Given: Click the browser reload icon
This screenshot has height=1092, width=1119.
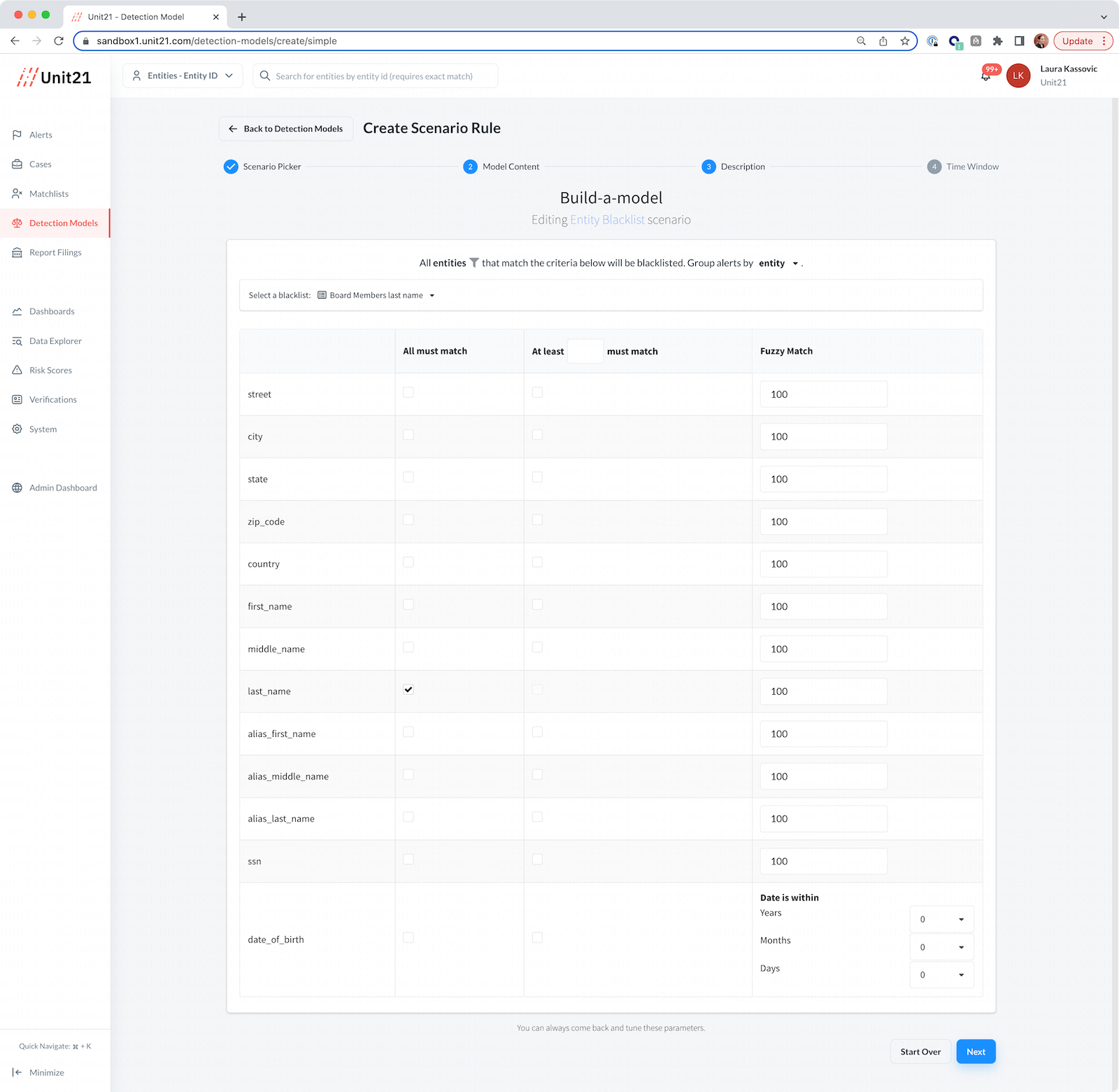Looking at the screenshot, I should 59,41.
